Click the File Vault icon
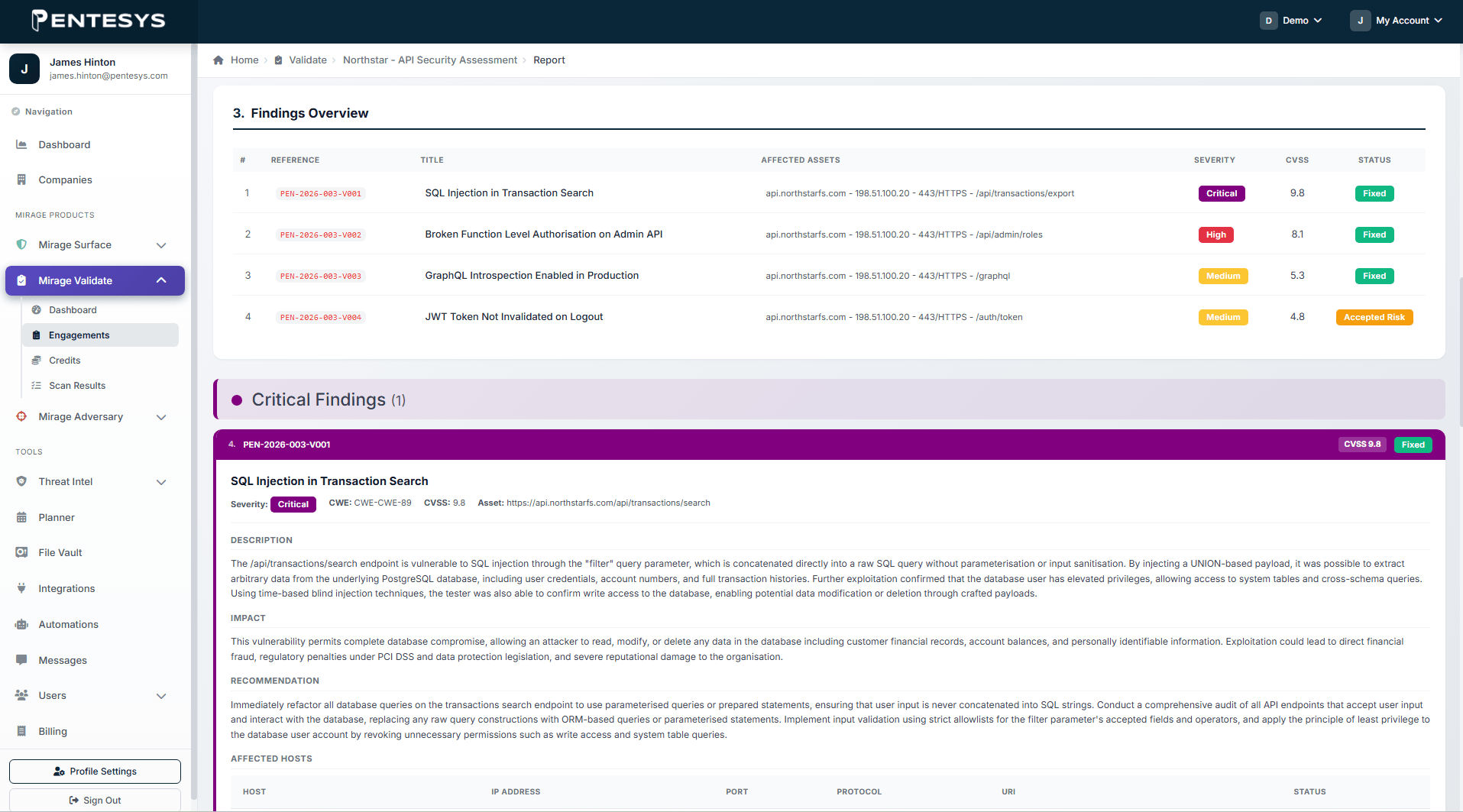This screenshot has width=1463, height=812. [x=21, y=552]
